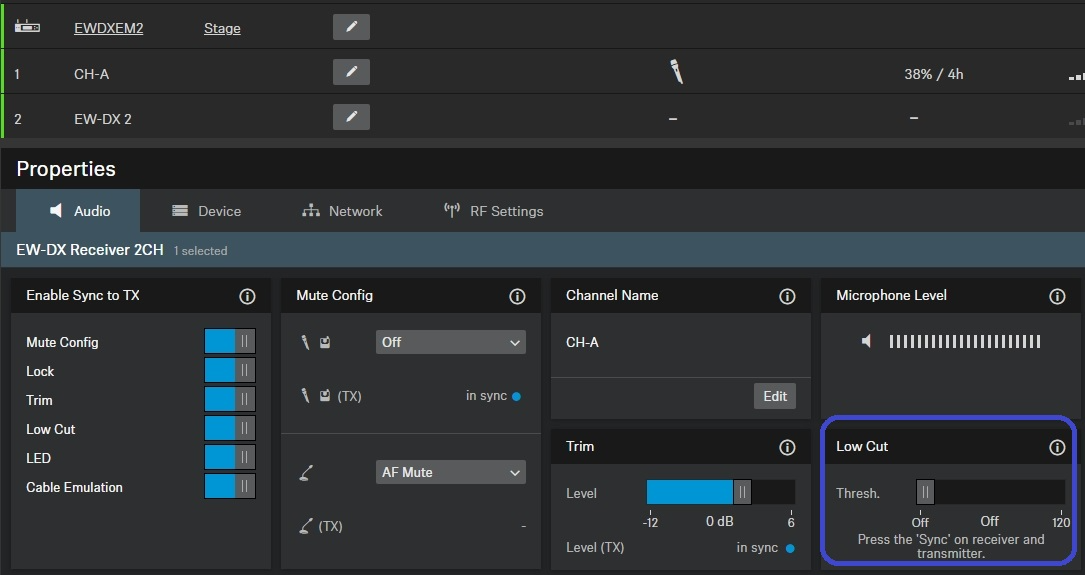The image size is (1085, 575).
Task: Open the mute mode dropdown set to Off
Action: coord(451,342)
